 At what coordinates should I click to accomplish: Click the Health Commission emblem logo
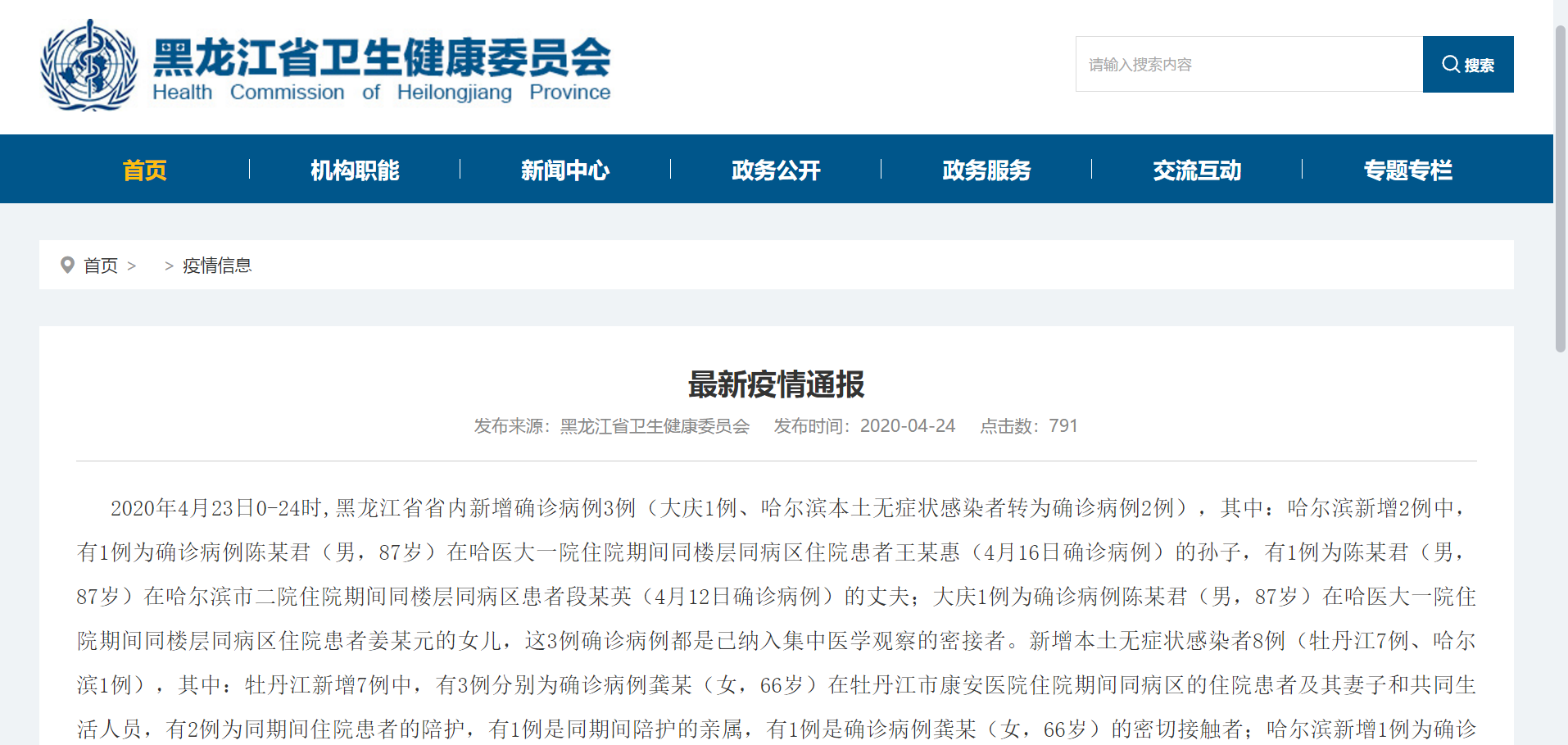coord(89,66)
